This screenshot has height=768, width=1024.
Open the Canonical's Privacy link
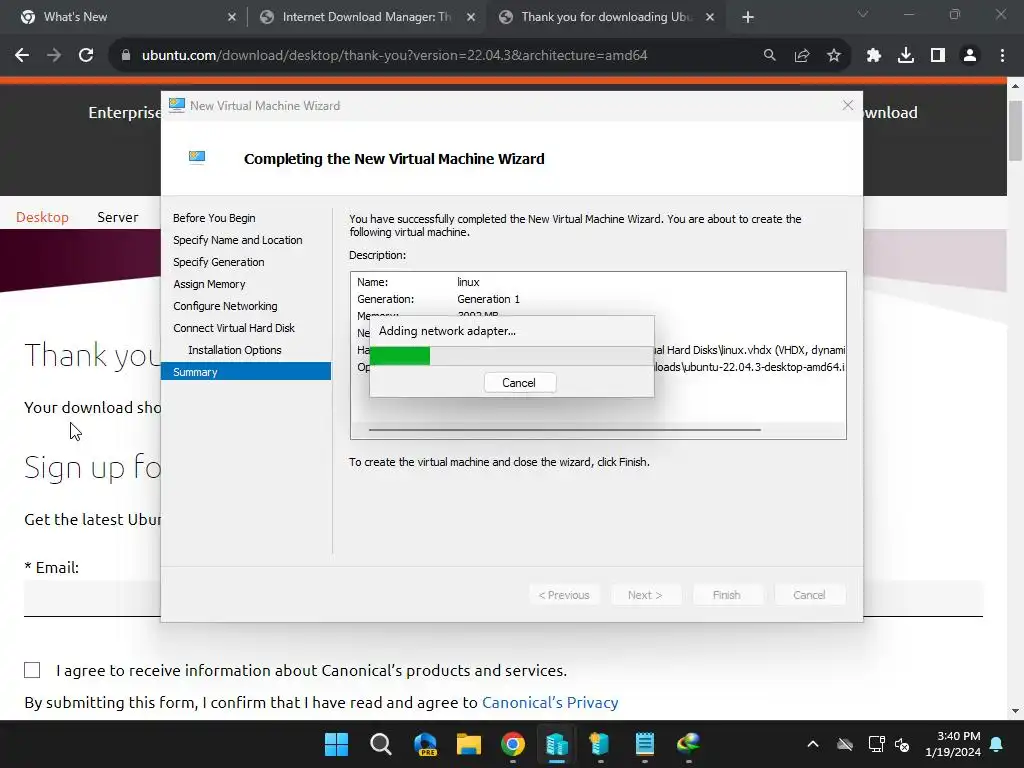pos(550,703)
